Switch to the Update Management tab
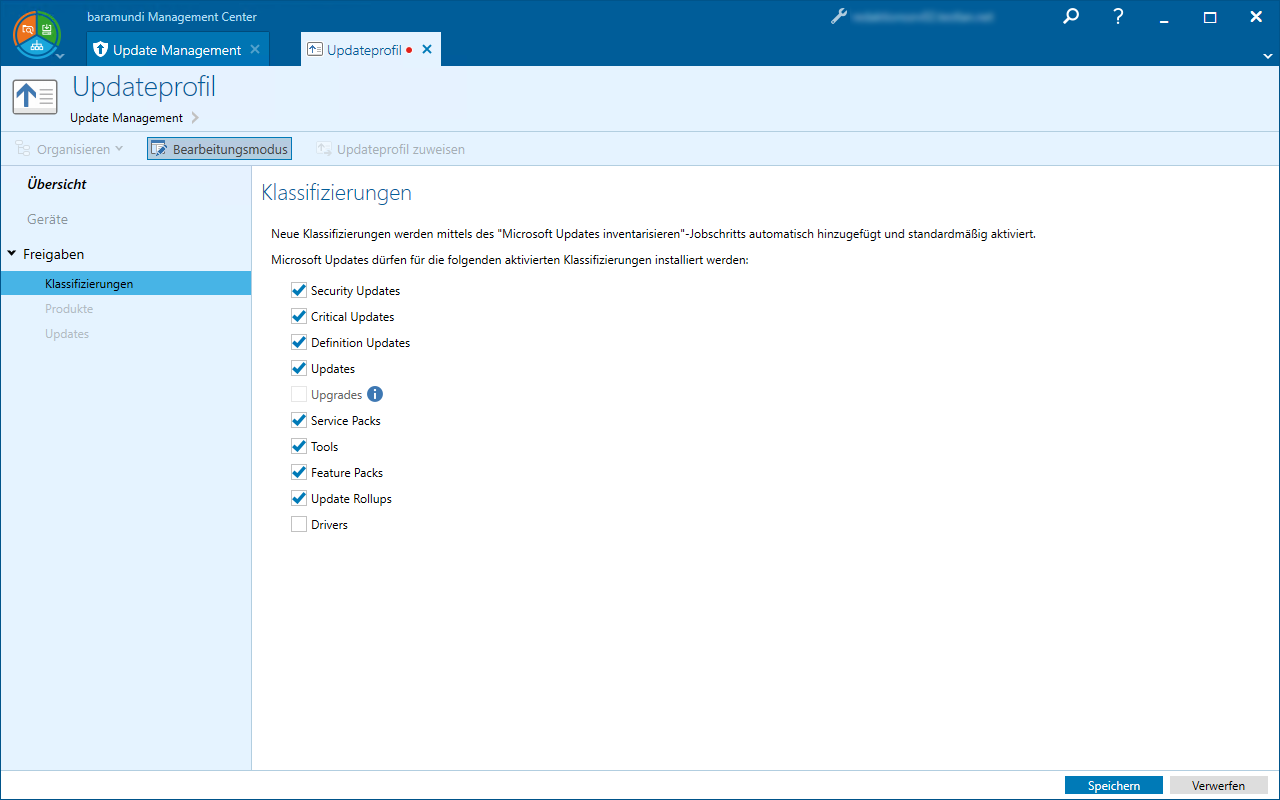The height and width of the screenshot is (800, 1280). (176, 50)
